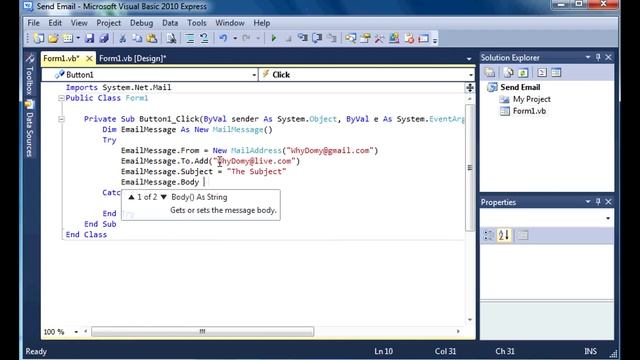Click the Step Over debug icon
Viewport: 640px width, 360px height.
pyautogui.click(x=317, y=38)
